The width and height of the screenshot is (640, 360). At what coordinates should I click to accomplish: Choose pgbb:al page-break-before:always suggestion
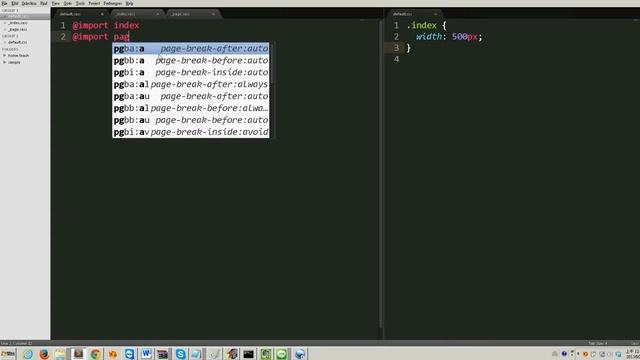point(191,108)
